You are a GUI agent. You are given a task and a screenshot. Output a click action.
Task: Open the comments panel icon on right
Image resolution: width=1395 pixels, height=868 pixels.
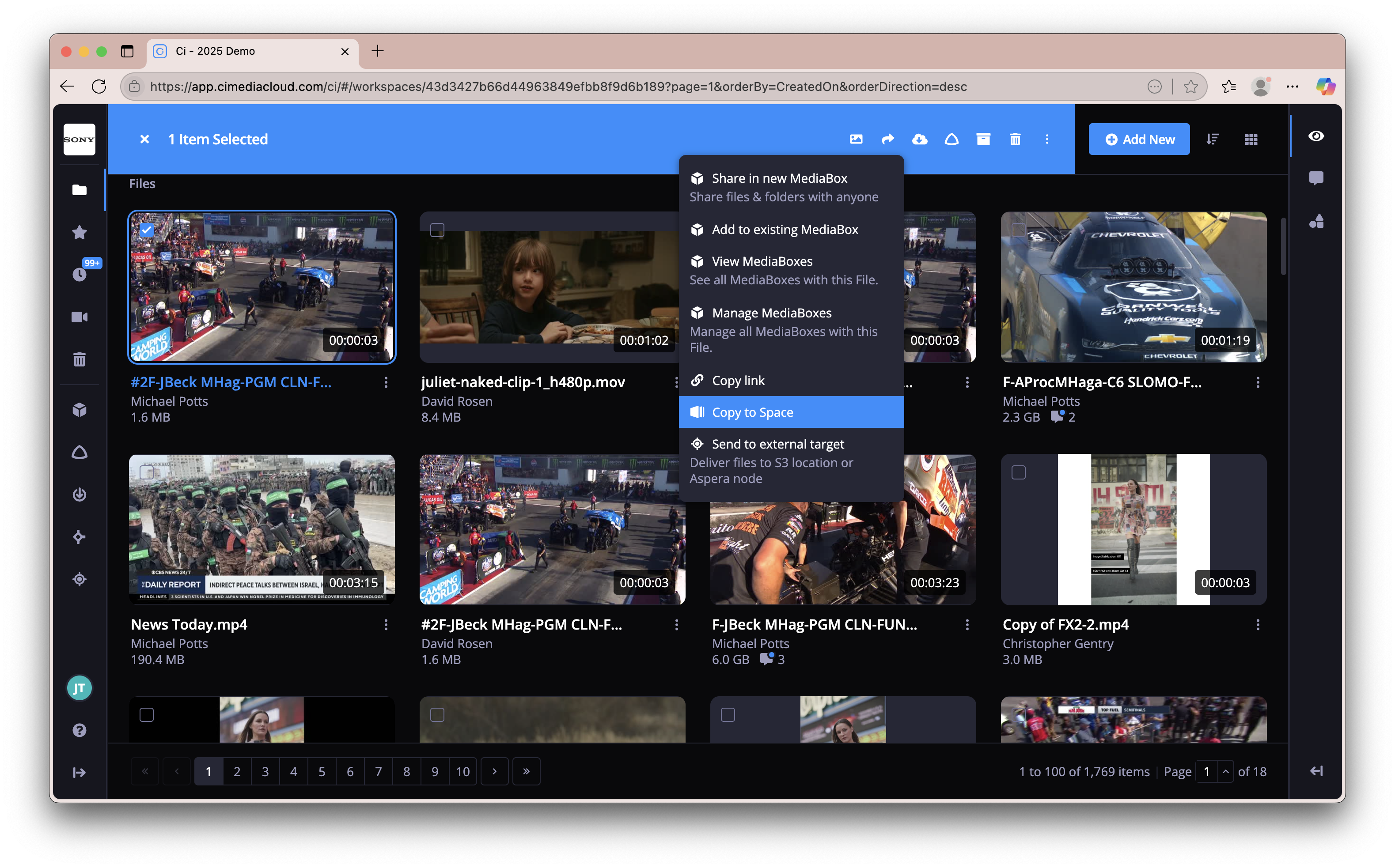click(x=1316, y=178)
